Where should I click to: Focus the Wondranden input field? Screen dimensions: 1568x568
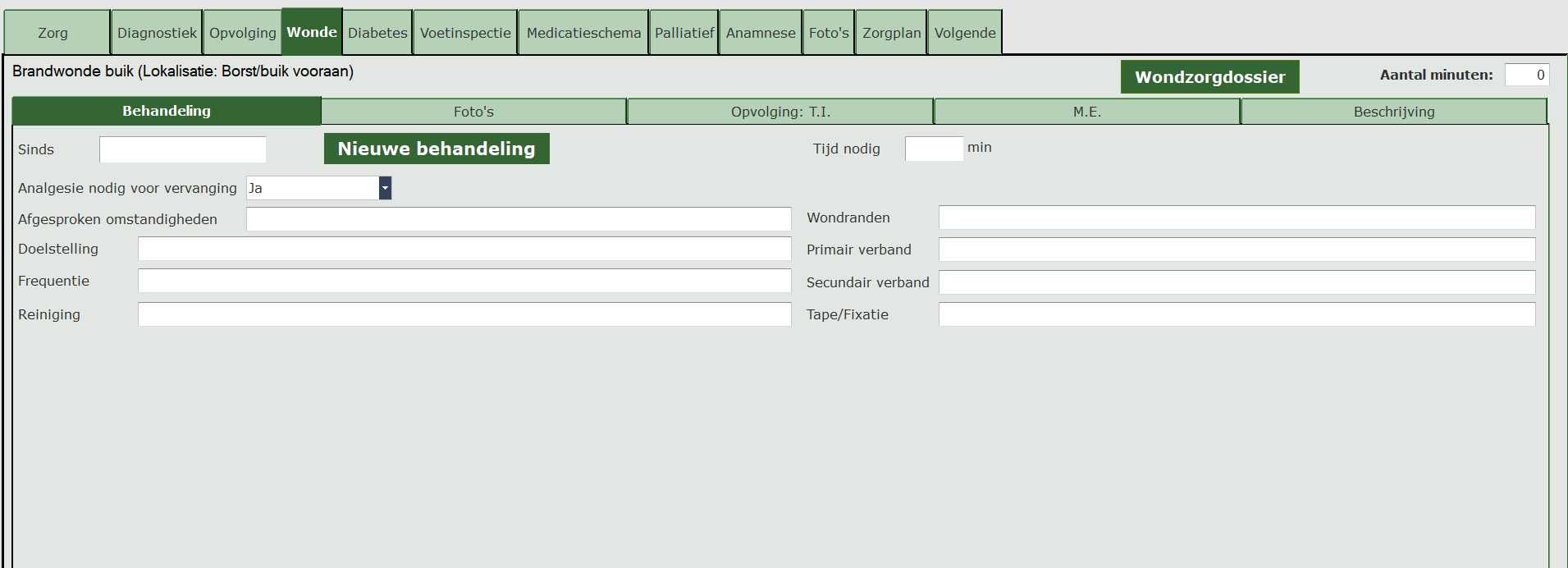point(1236,218)
